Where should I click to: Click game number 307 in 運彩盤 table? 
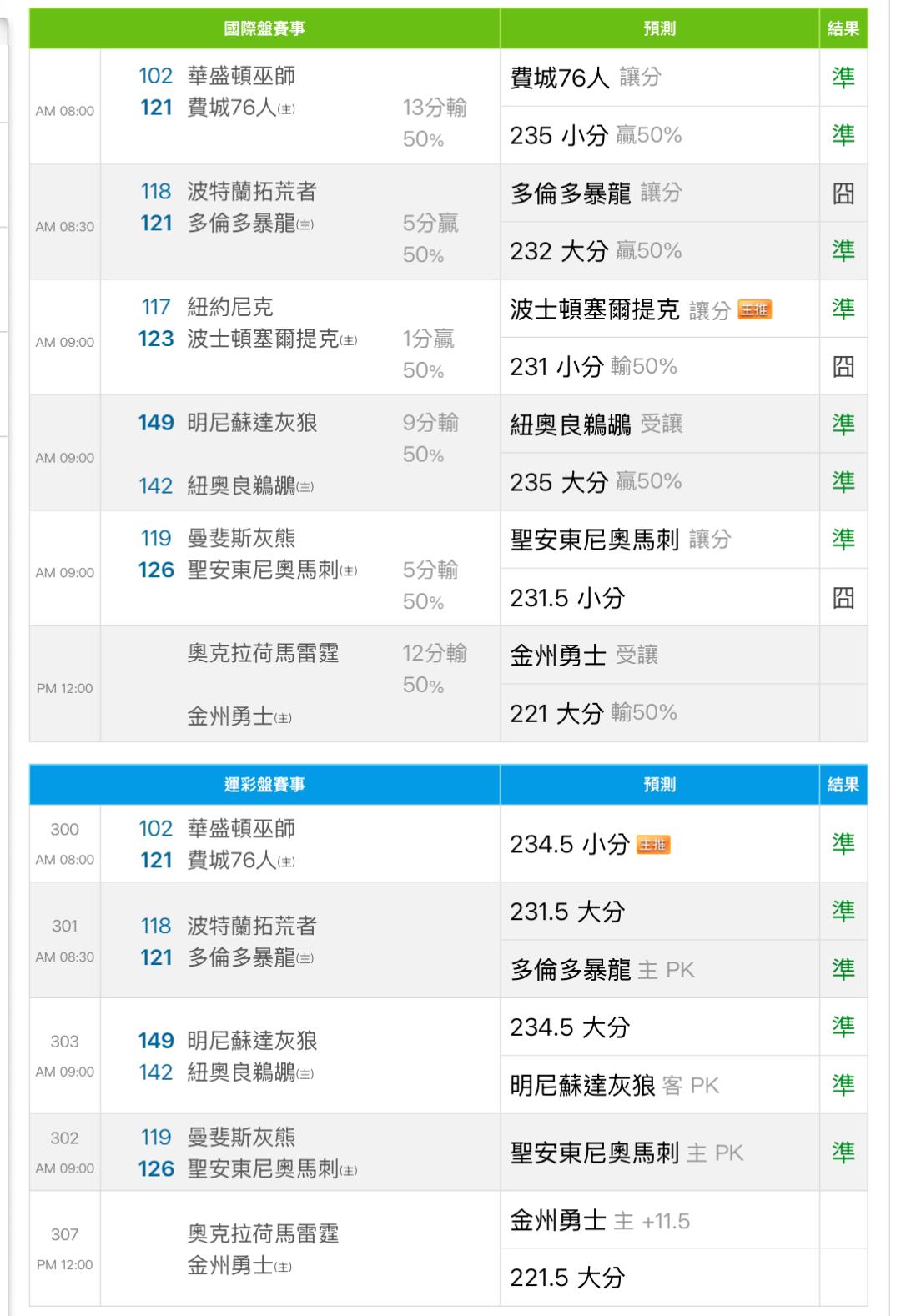[x=64, y=1234]
